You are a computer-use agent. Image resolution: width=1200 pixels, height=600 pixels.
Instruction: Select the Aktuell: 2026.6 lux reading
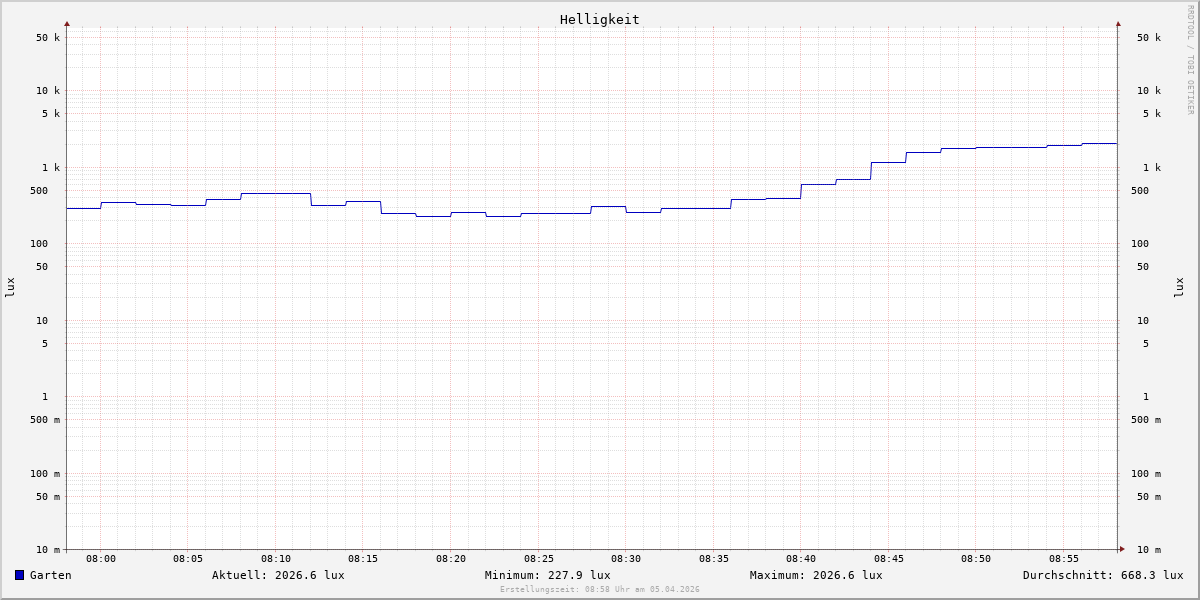point(278,575)
